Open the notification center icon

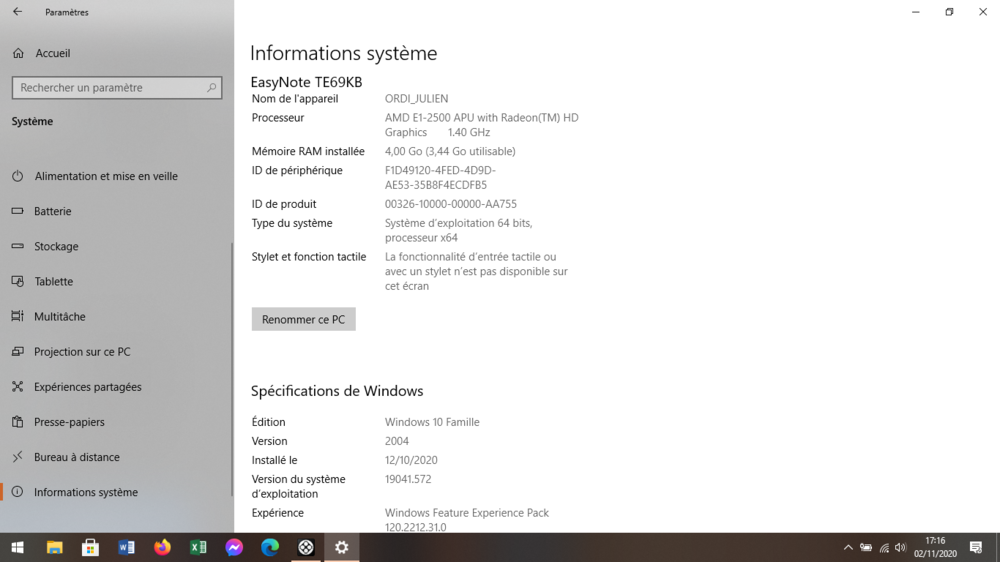click(x=976, y=547)
